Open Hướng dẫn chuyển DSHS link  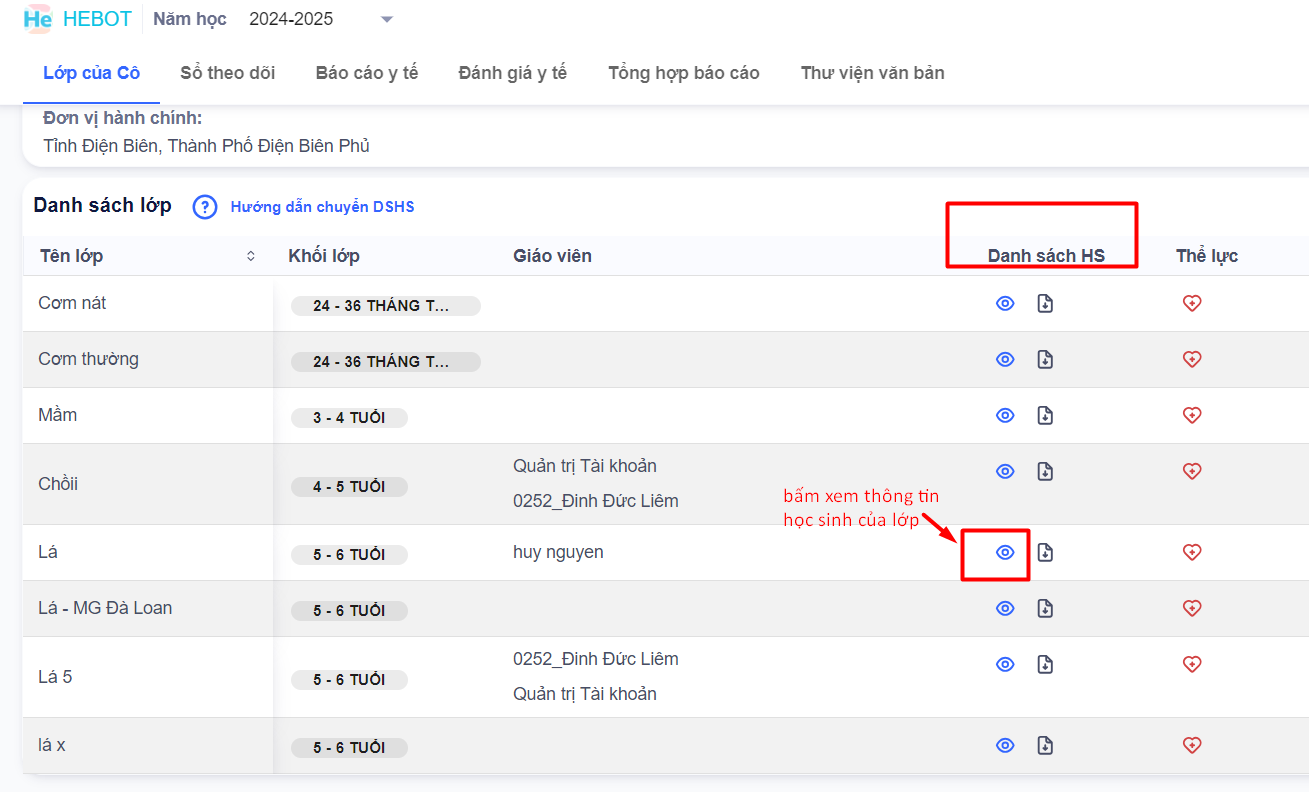coord(322,207)
